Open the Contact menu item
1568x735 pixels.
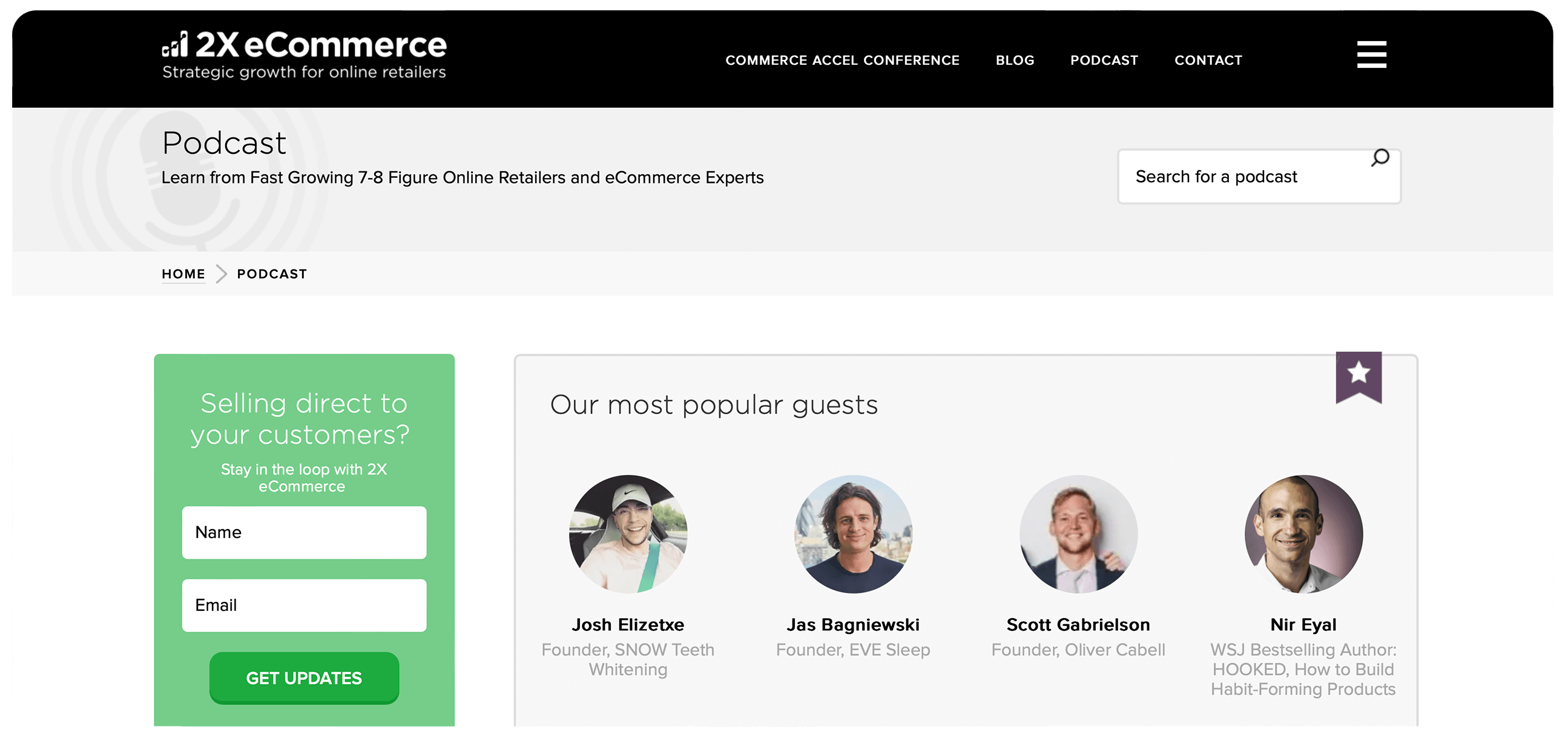coord(1208,61)
